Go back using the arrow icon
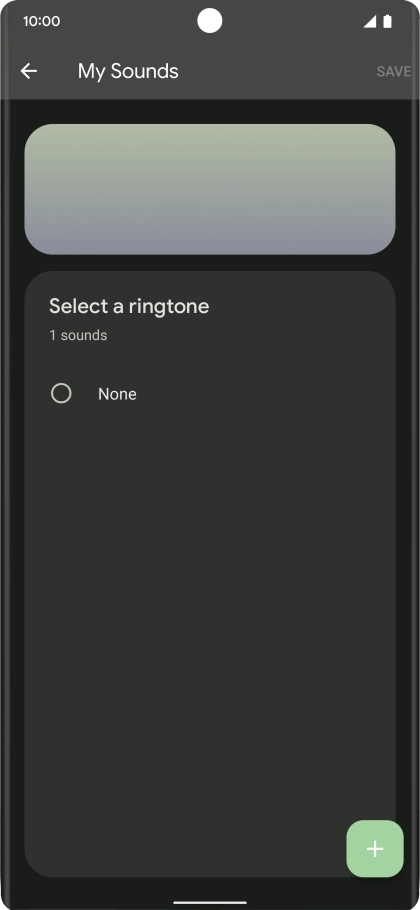Viewport: 420px width, 910px height. pyautogui.click(x=28, y=71)
